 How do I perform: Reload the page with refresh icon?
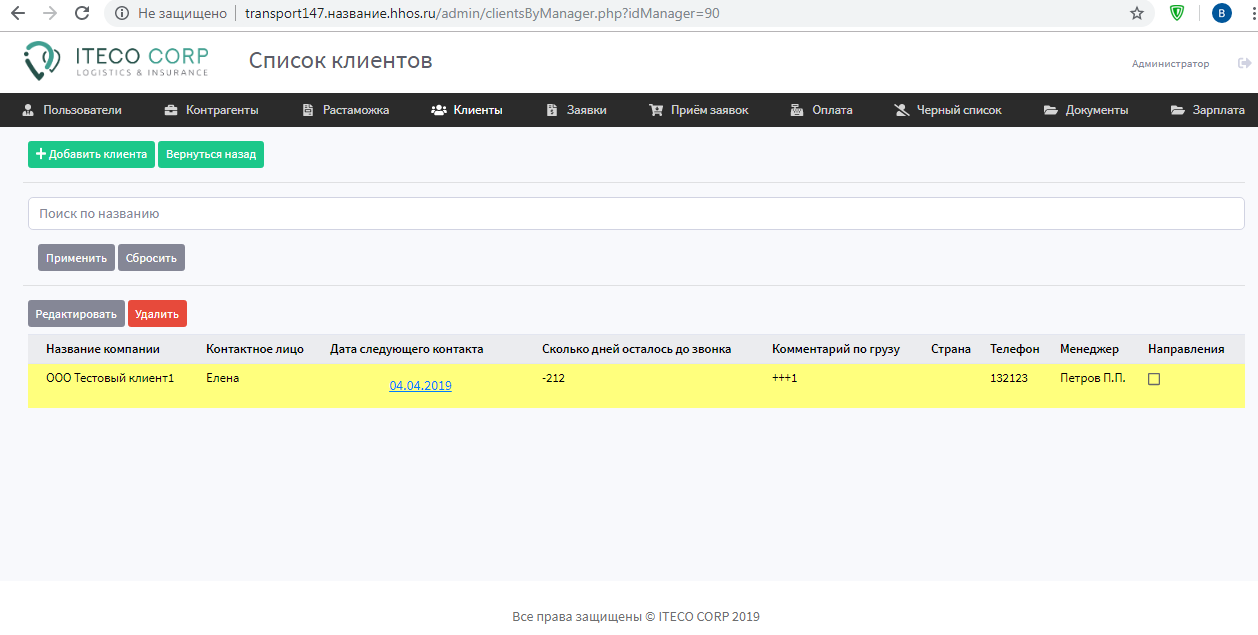point(83,14)
